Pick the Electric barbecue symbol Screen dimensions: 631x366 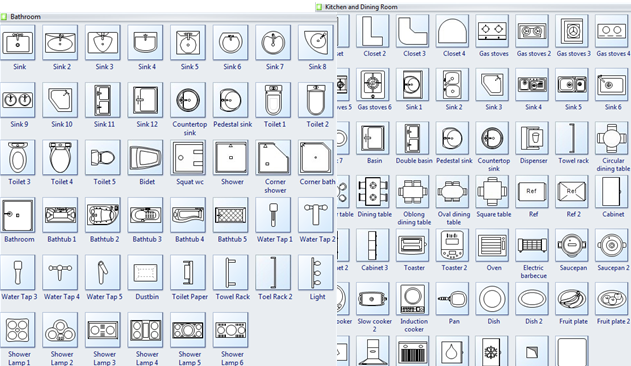pyautogui.click(x=532, y=246)
